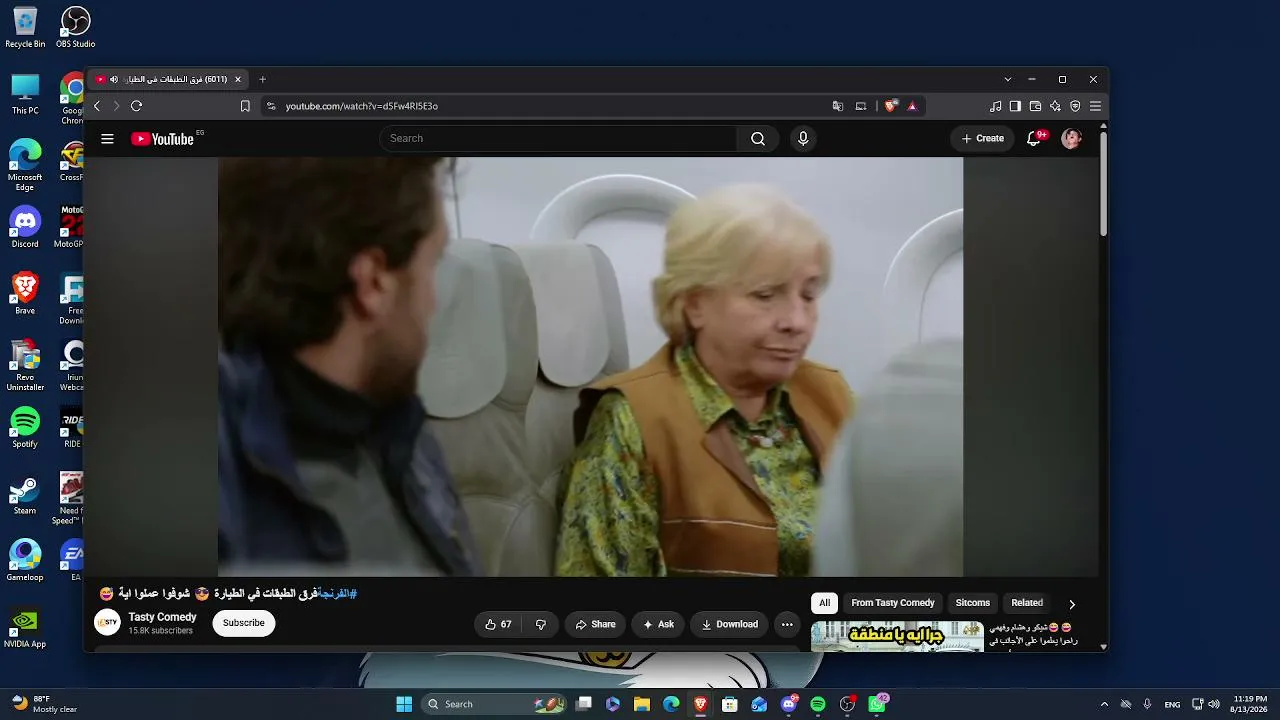Click the hashtag link in video title

[x=336, y=593]
